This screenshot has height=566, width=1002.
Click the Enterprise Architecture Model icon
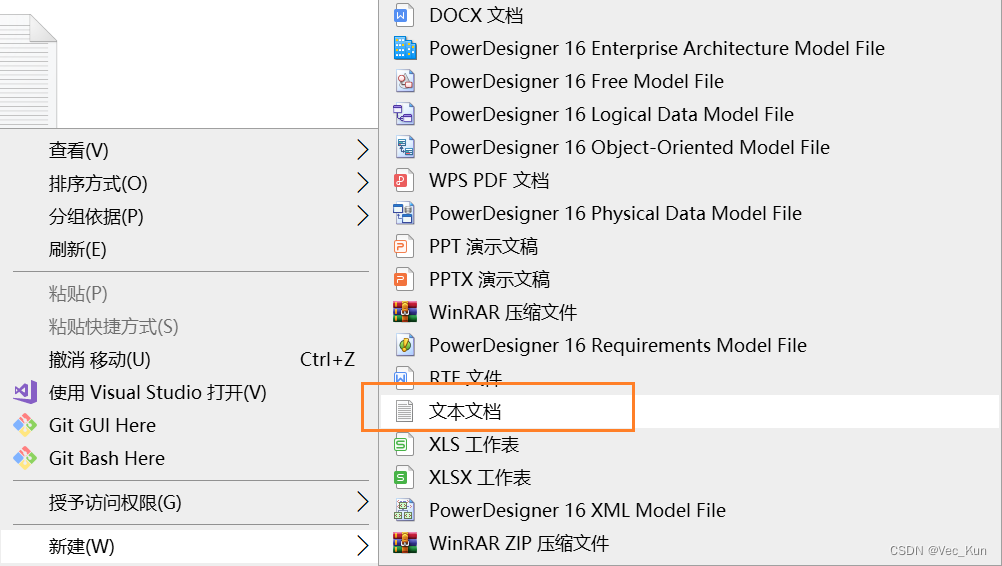click(405, 49)
